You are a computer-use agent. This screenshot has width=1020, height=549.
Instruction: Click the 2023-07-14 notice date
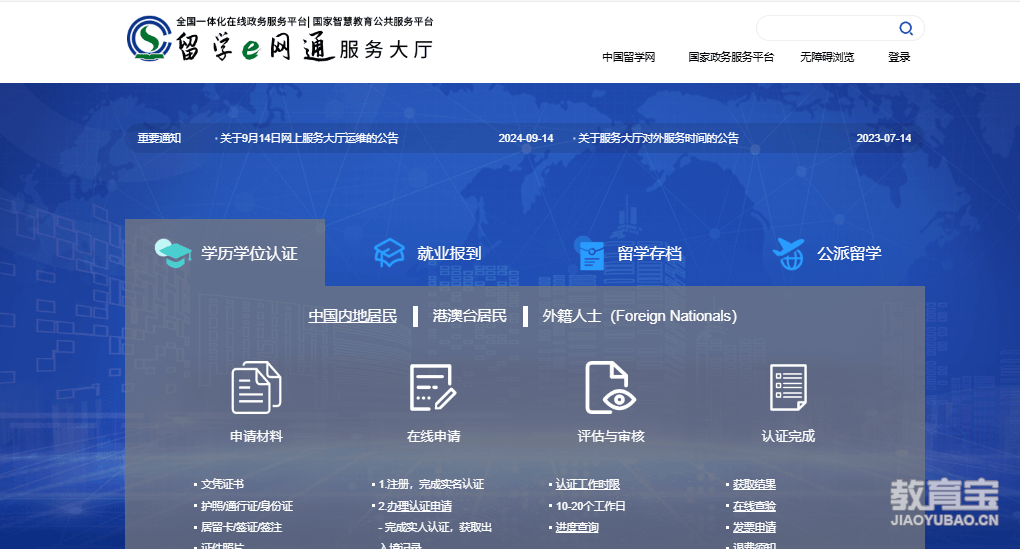pyautogui.click(x=883, y=138)
